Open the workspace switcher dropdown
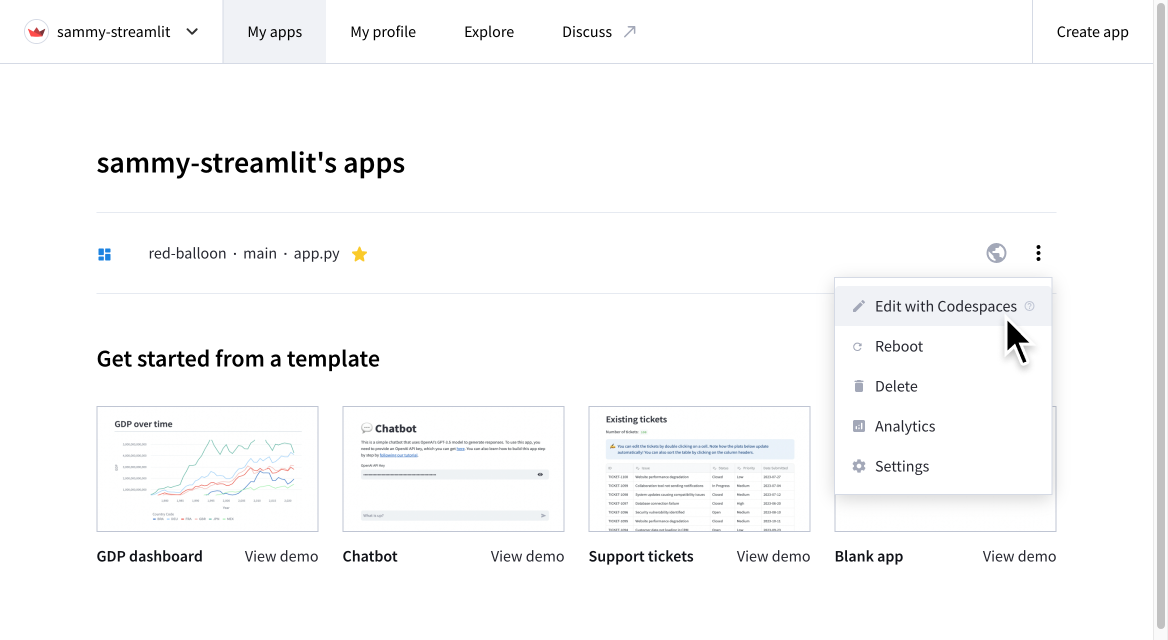1168x640 pixels. click(191, 31)
